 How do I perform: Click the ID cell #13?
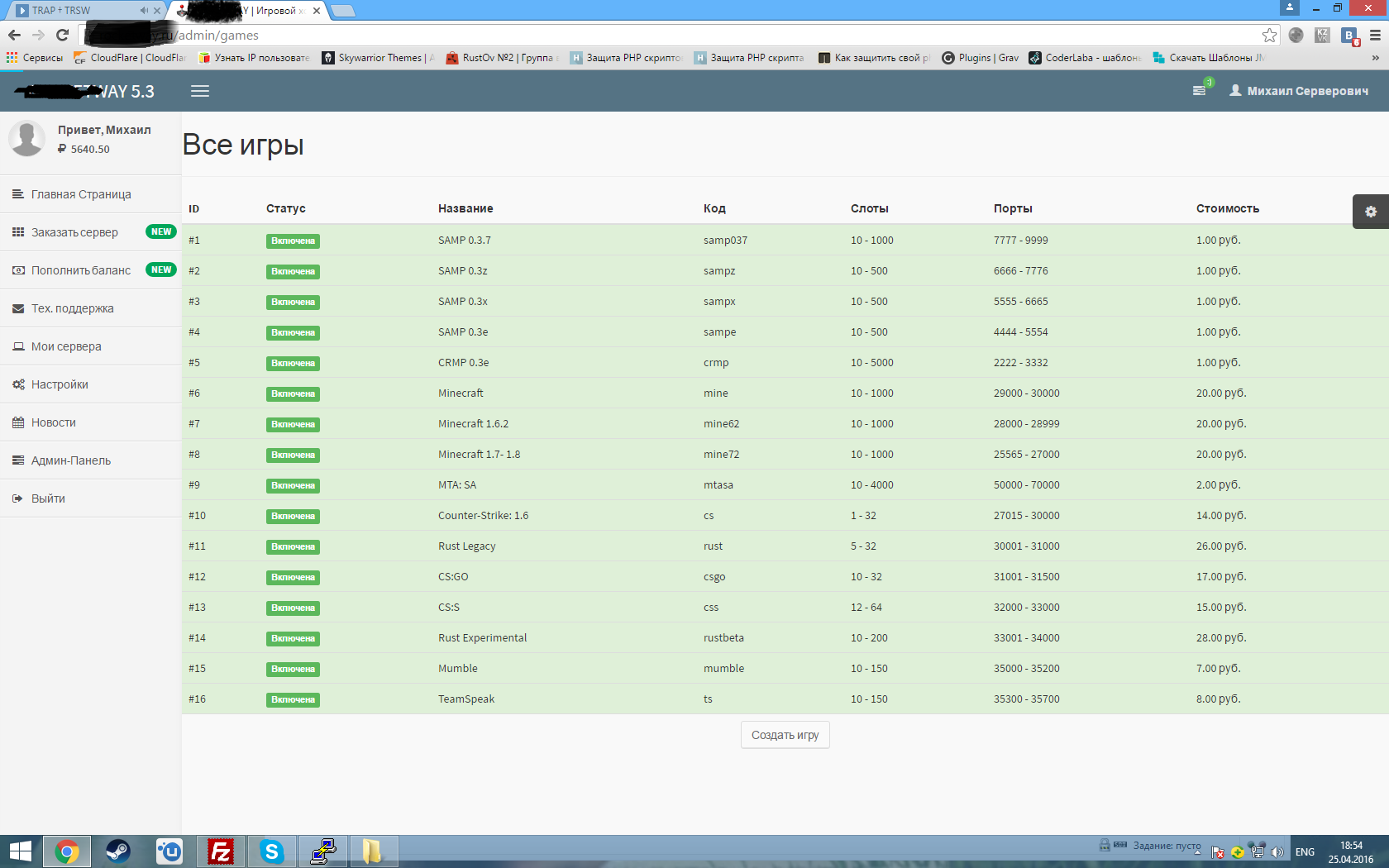point(197,608)
